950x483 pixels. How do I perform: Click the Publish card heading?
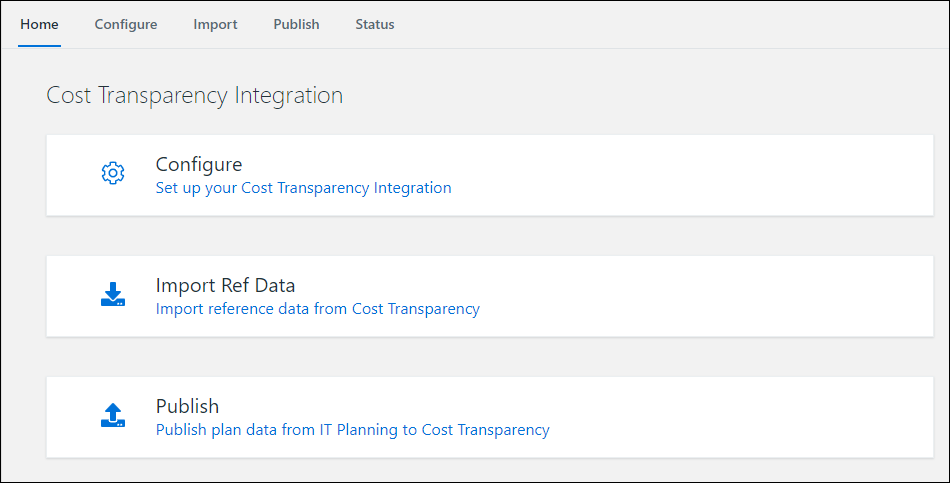187,406
